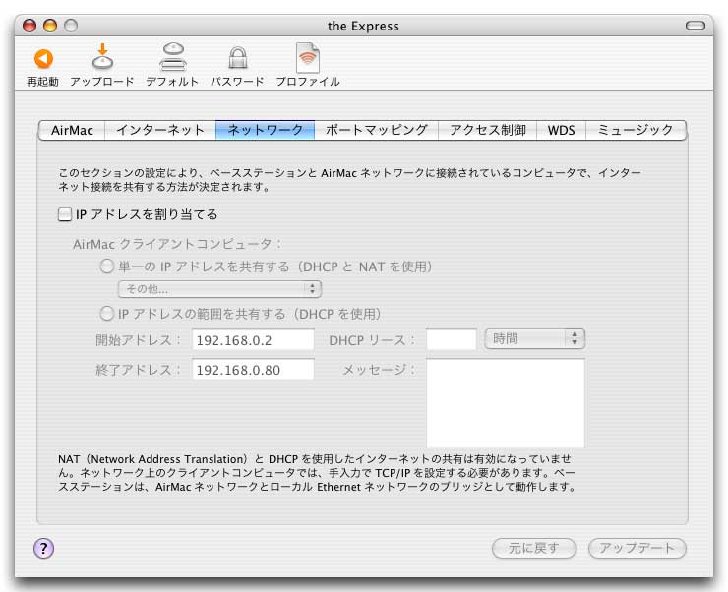Click the 'AirMac クライアントコンピュータ:' label
The height and width of the screenshot is (592, 728).
coord(177,244)
